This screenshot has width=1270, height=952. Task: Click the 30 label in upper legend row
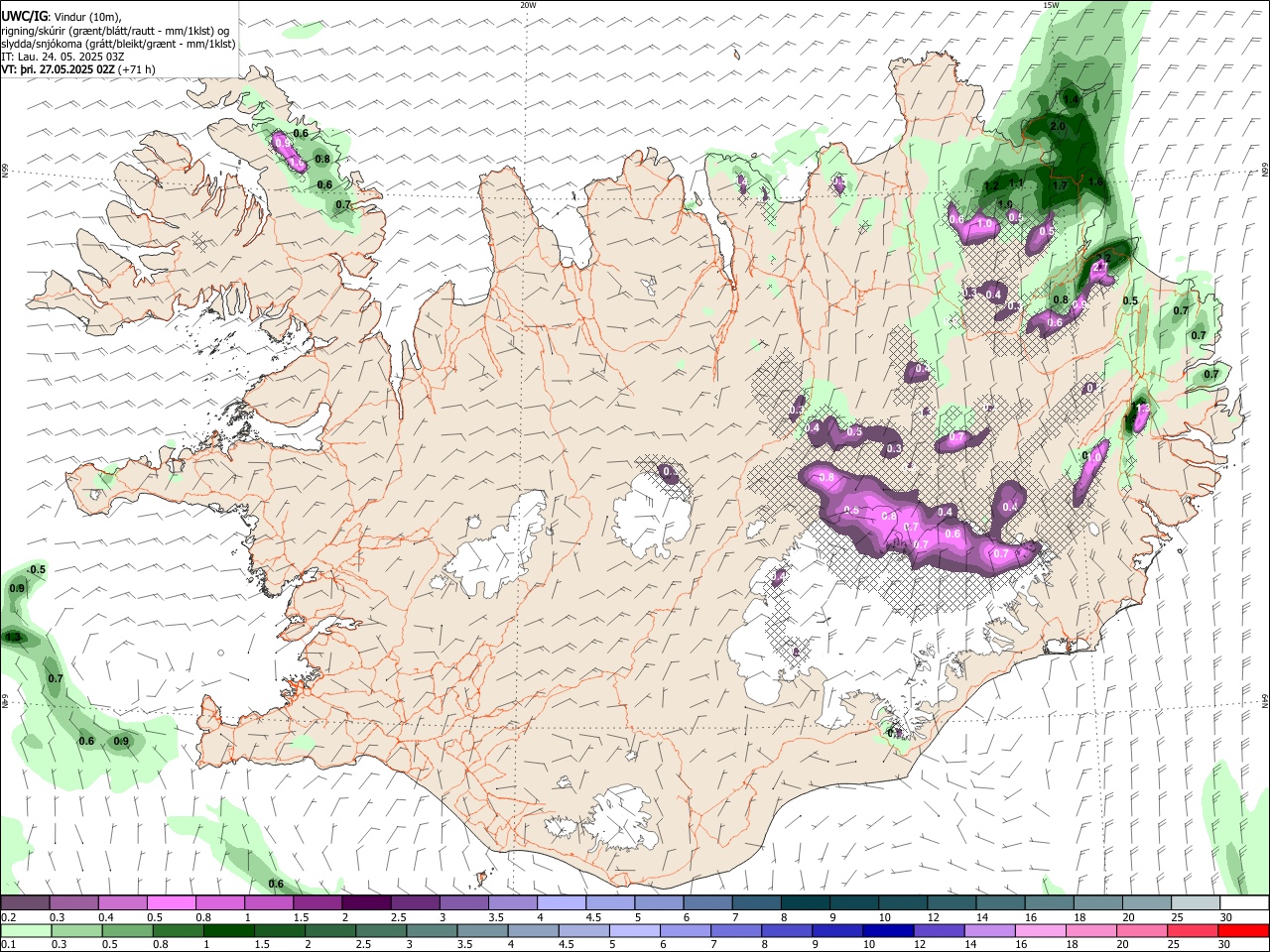coord(1226,918)
